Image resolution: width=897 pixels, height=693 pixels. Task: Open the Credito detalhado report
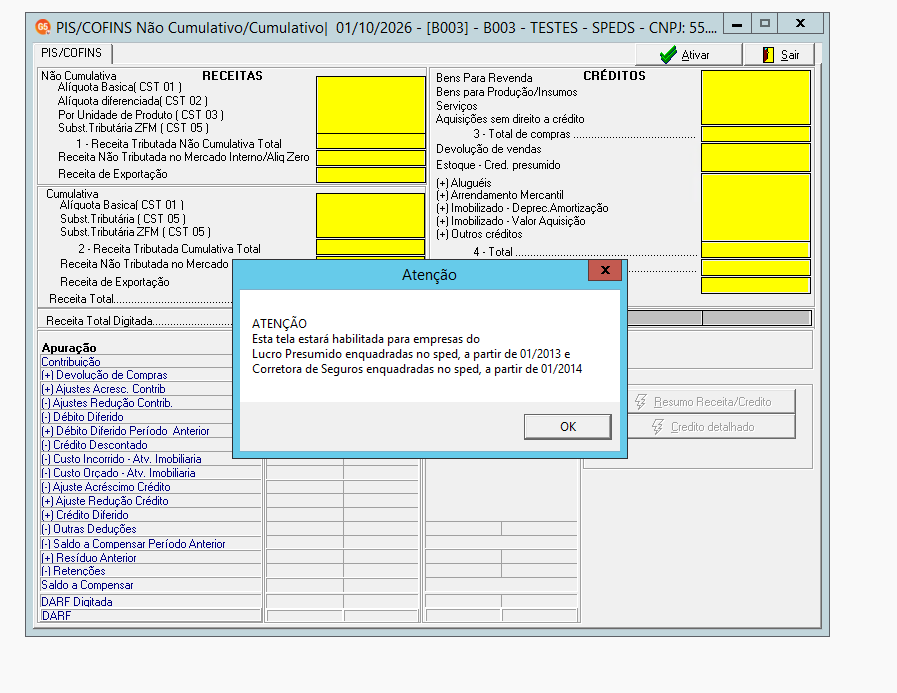[712, 427]
